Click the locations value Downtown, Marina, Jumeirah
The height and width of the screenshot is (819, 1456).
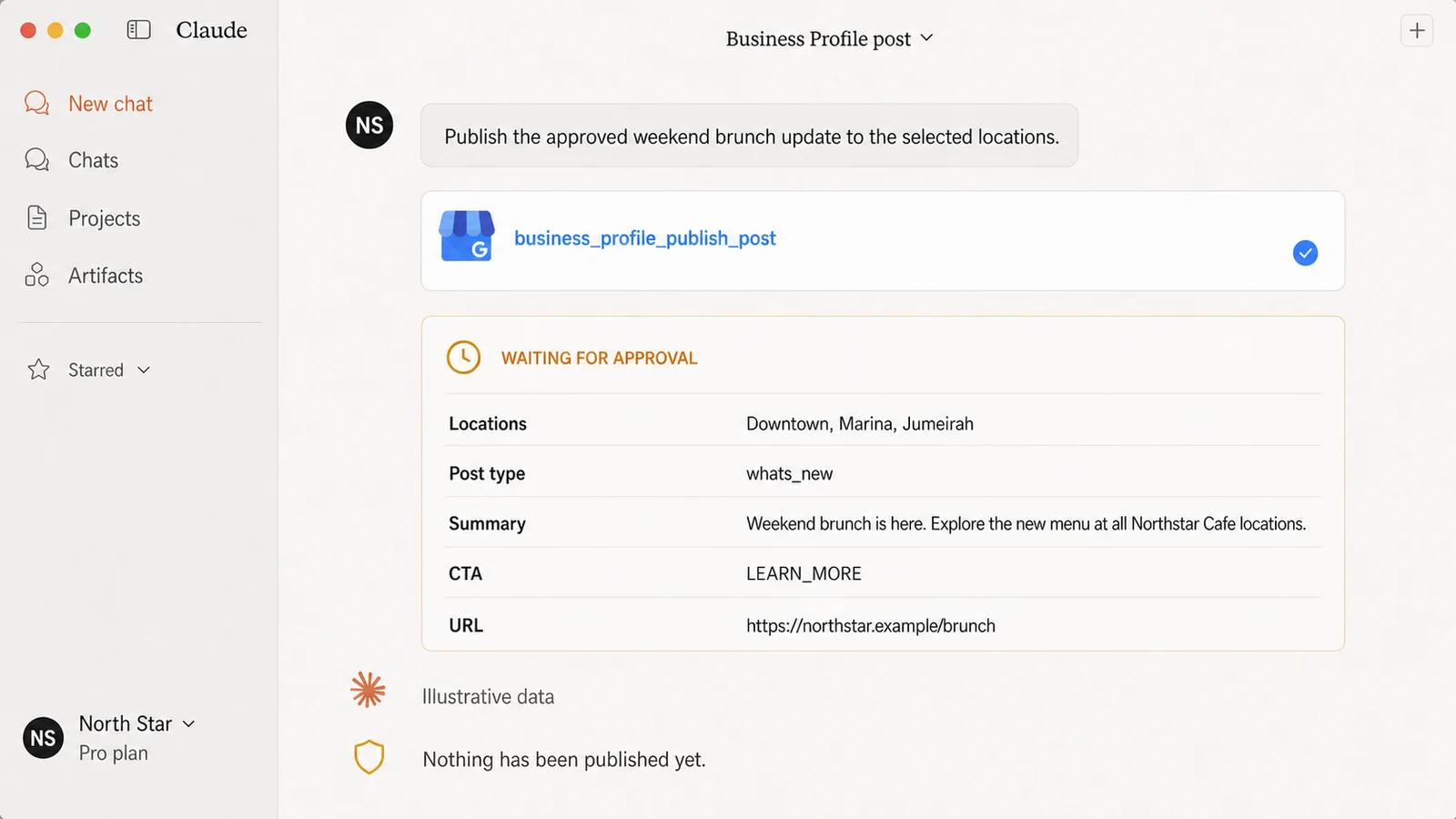(860, 424)
